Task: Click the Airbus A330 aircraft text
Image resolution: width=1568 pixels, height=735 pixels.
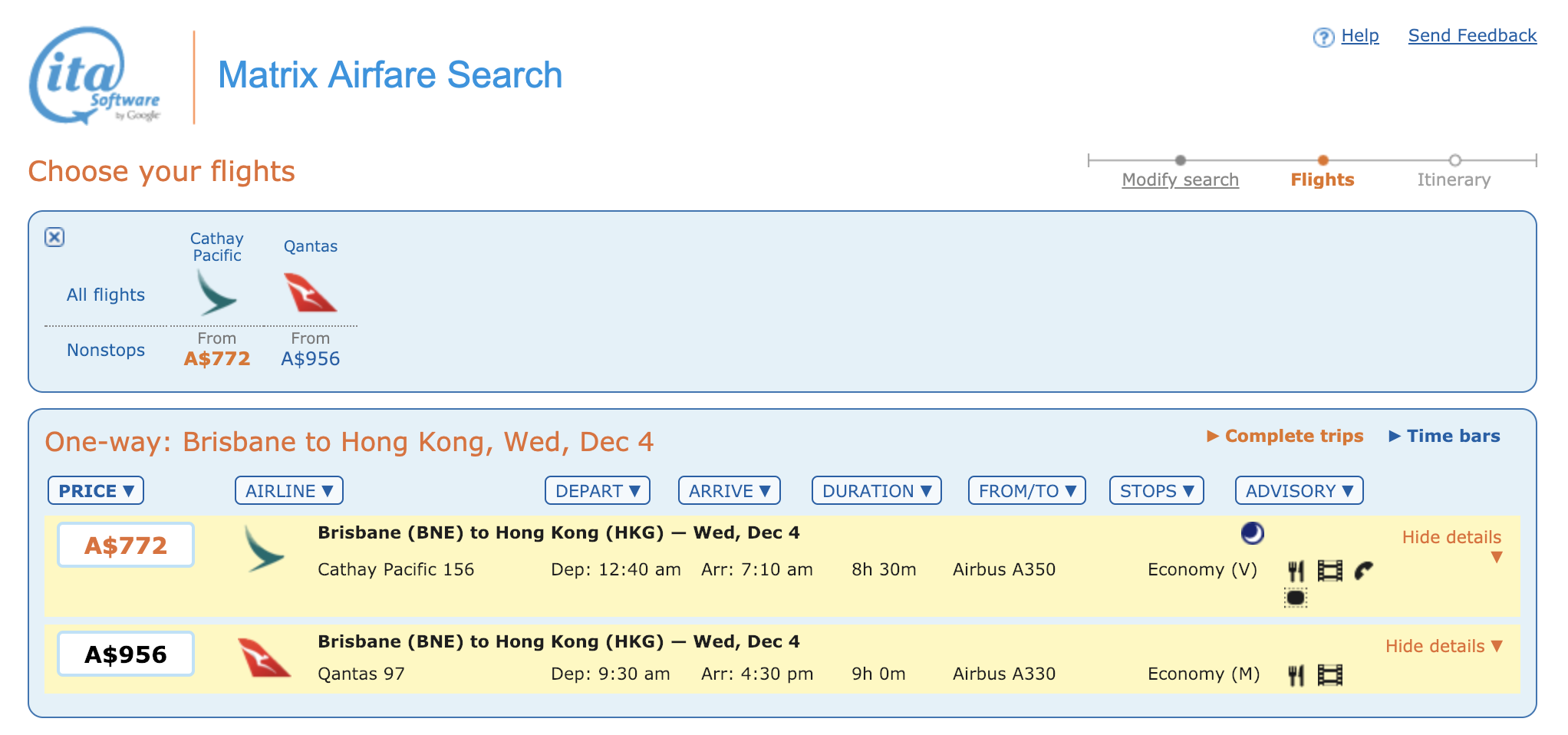Action: (1004, 674)
